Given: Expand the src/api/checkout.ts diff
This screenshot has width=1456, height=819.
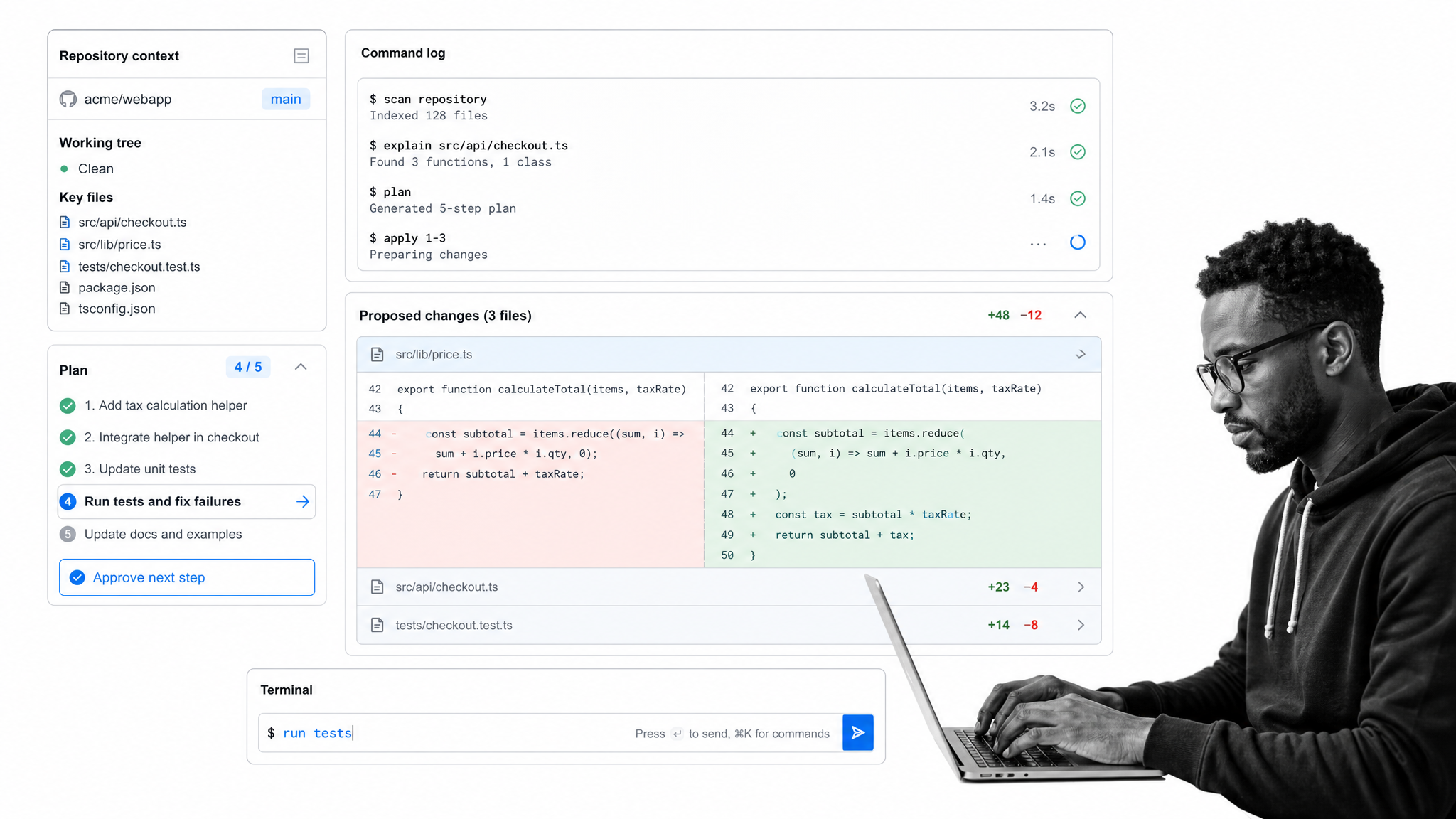Looking at the screenshot, I should (1081, 587).
